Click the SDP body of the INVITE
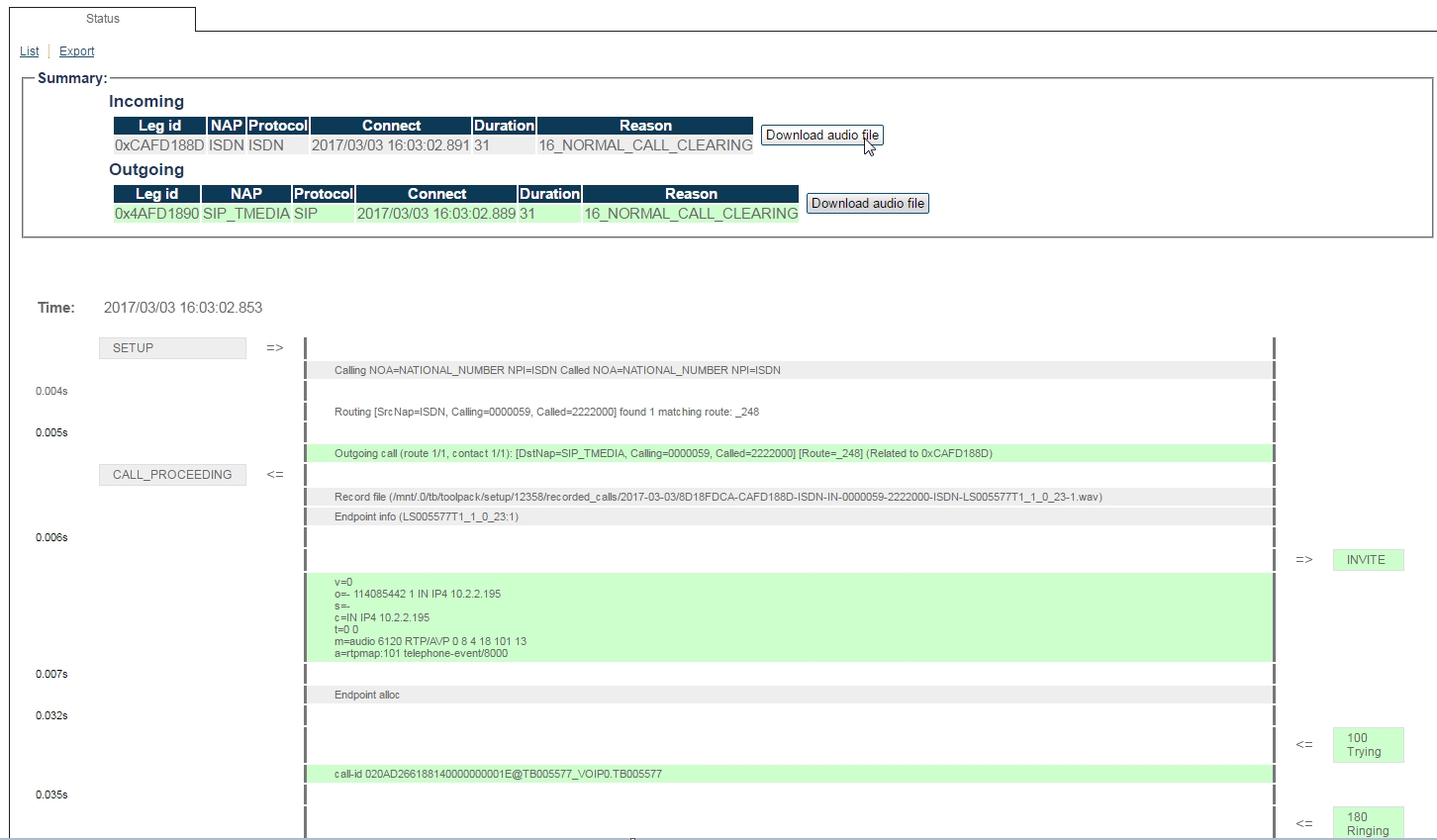Viewport: 1437px width, 840px height. pyautogui.click(x=431, y=617)
